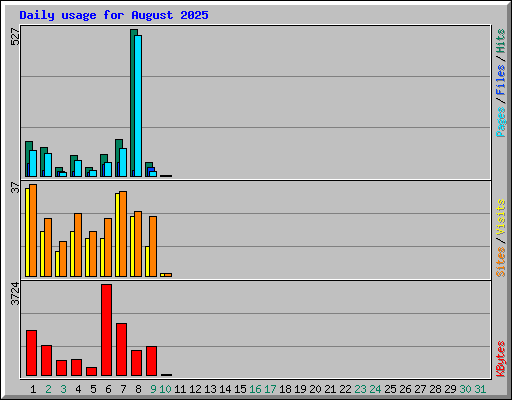
Task: Click the tall cyan bar for day 8
Action: pyautogui.click(x=138, y=106)
